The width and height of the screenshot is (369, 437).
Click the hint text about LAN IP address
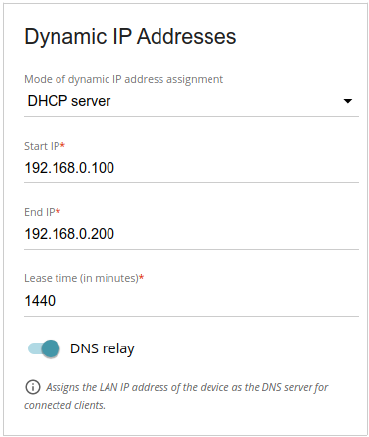pos(176,396)
